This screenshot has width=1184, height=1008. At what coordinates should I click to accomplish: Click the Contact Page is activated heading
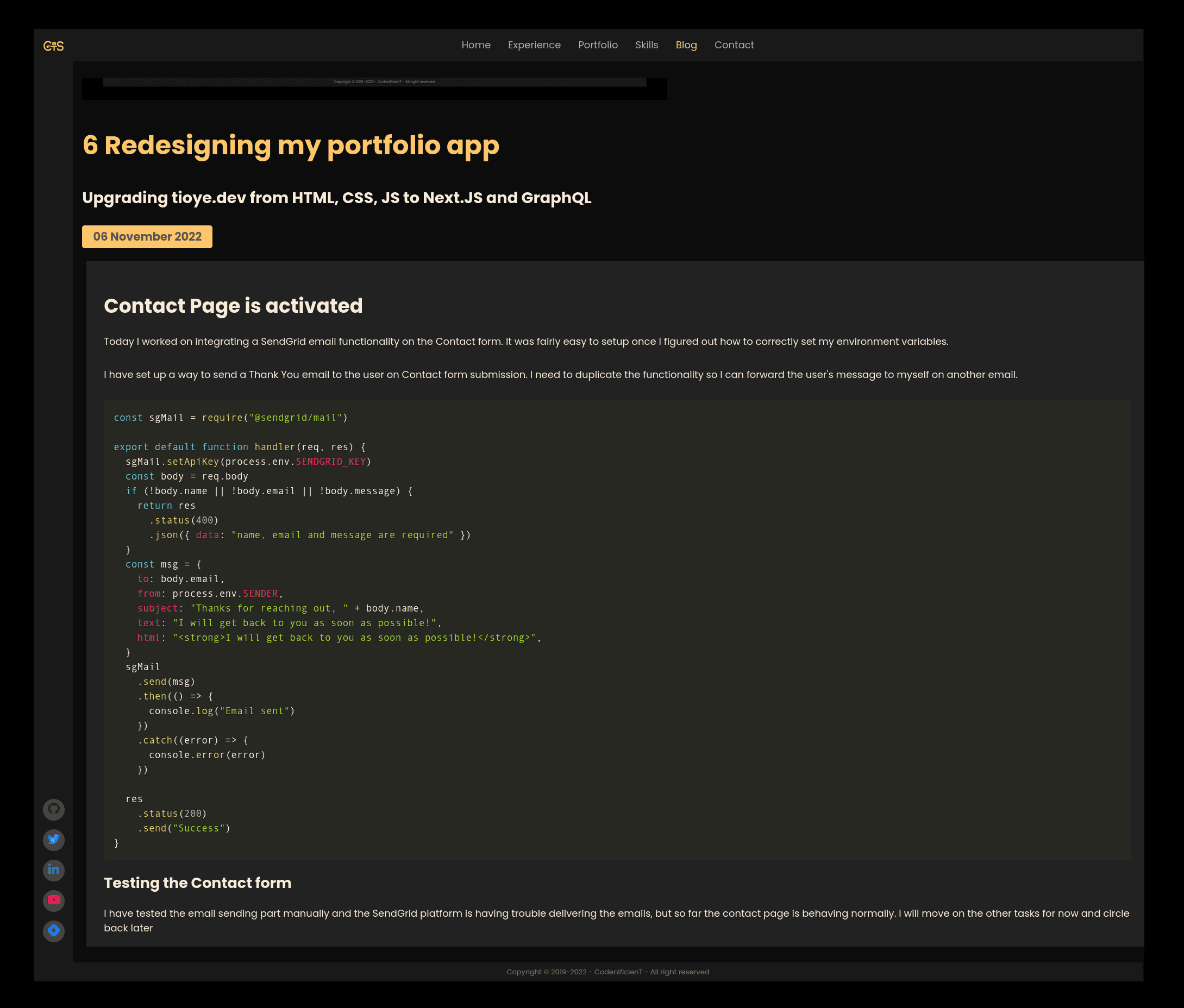(x=233, y=306)
